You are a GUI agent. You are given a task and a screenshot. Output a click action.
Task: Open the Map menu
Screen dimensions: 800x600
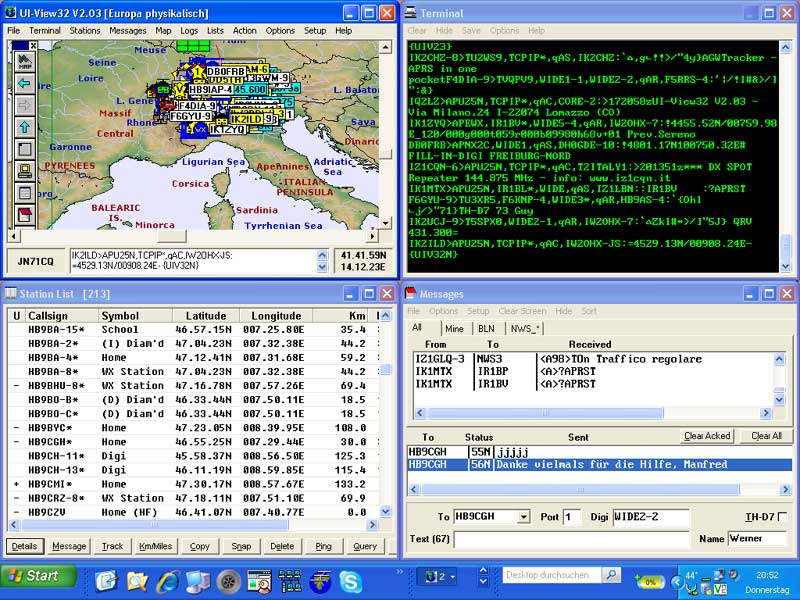(163, 31)
